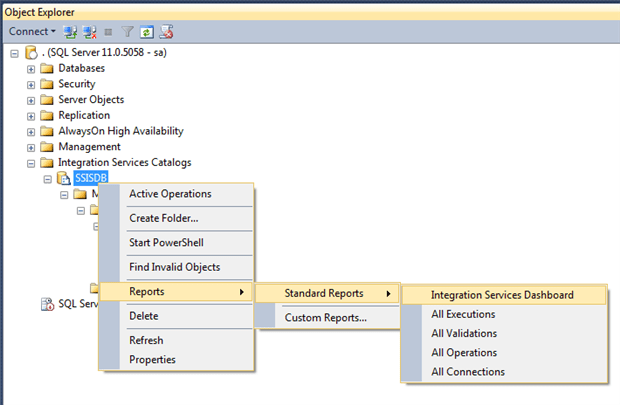This screenshot has width=620, height=405.
Task: Click the server name text with sa login
Action: (x=104, y=52)
